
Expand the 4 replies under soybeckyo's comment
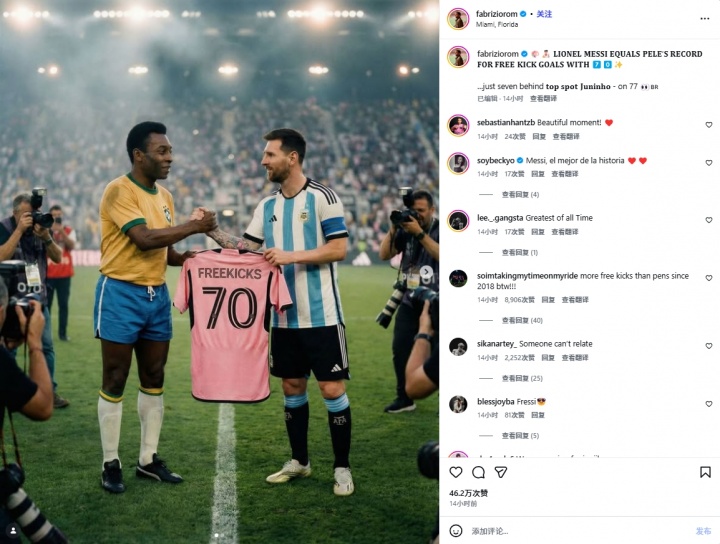[520, 195]
